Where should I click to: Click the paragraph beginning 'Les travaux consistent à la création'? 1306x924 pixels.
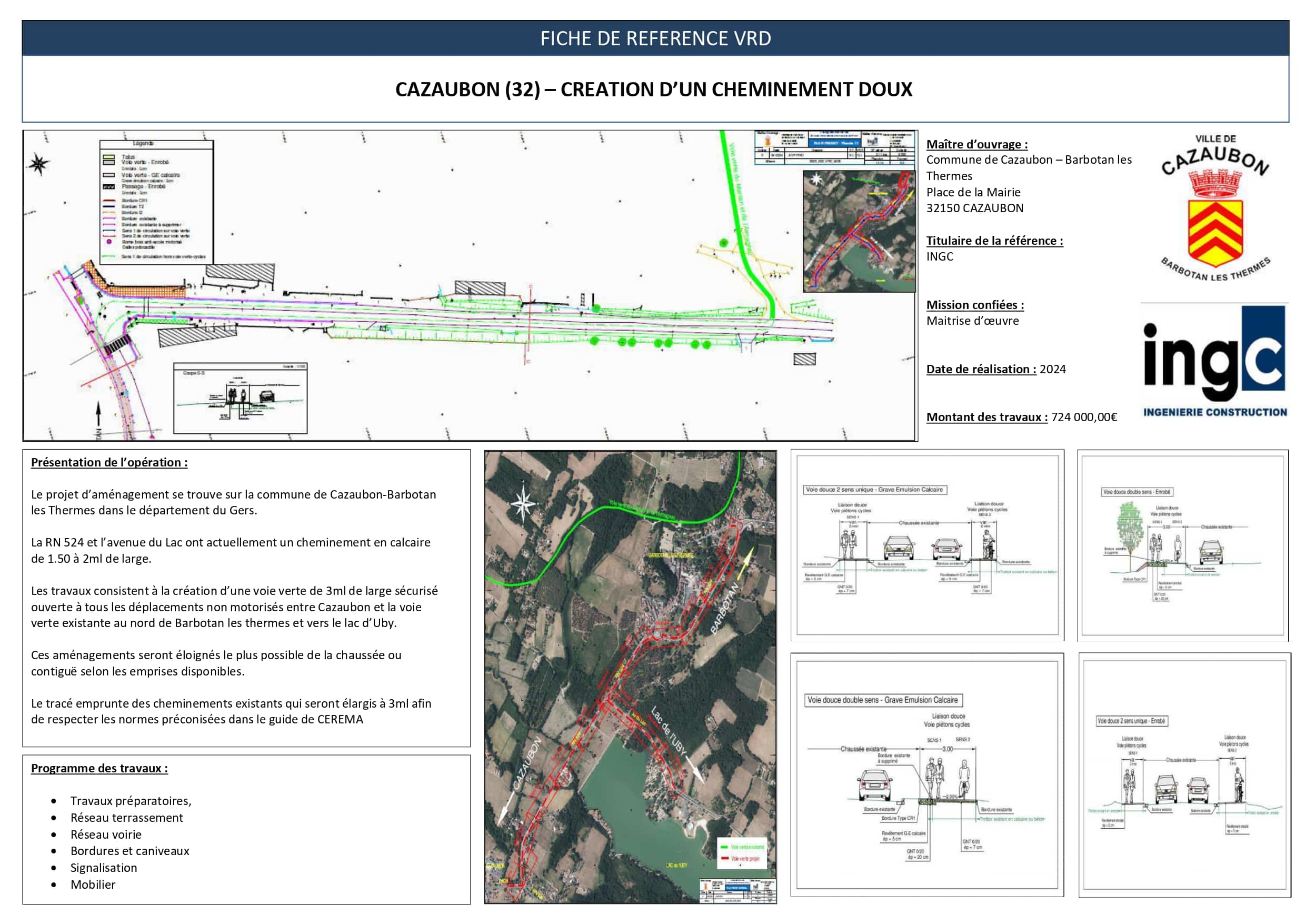[234, 607]
